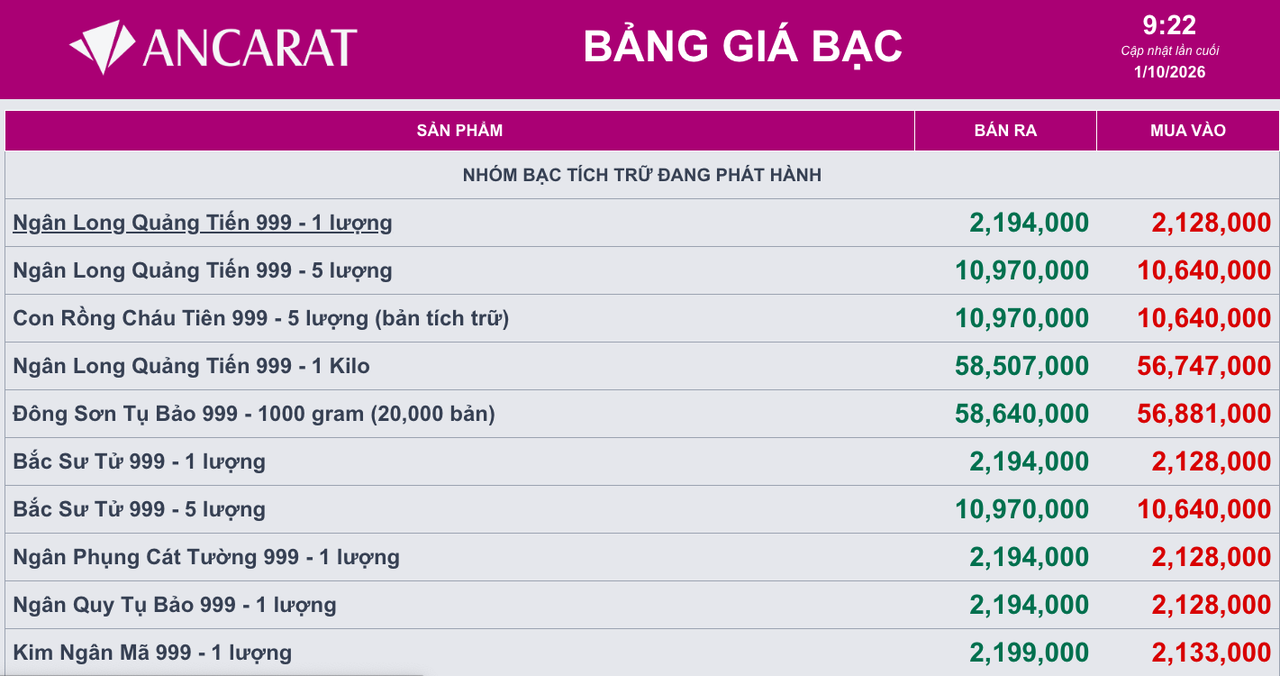The height and width of the screenshot is (676, 1280).
Task: Click the BẢNG GIÁ BẠC title
Action: click(x=743, y=46)
